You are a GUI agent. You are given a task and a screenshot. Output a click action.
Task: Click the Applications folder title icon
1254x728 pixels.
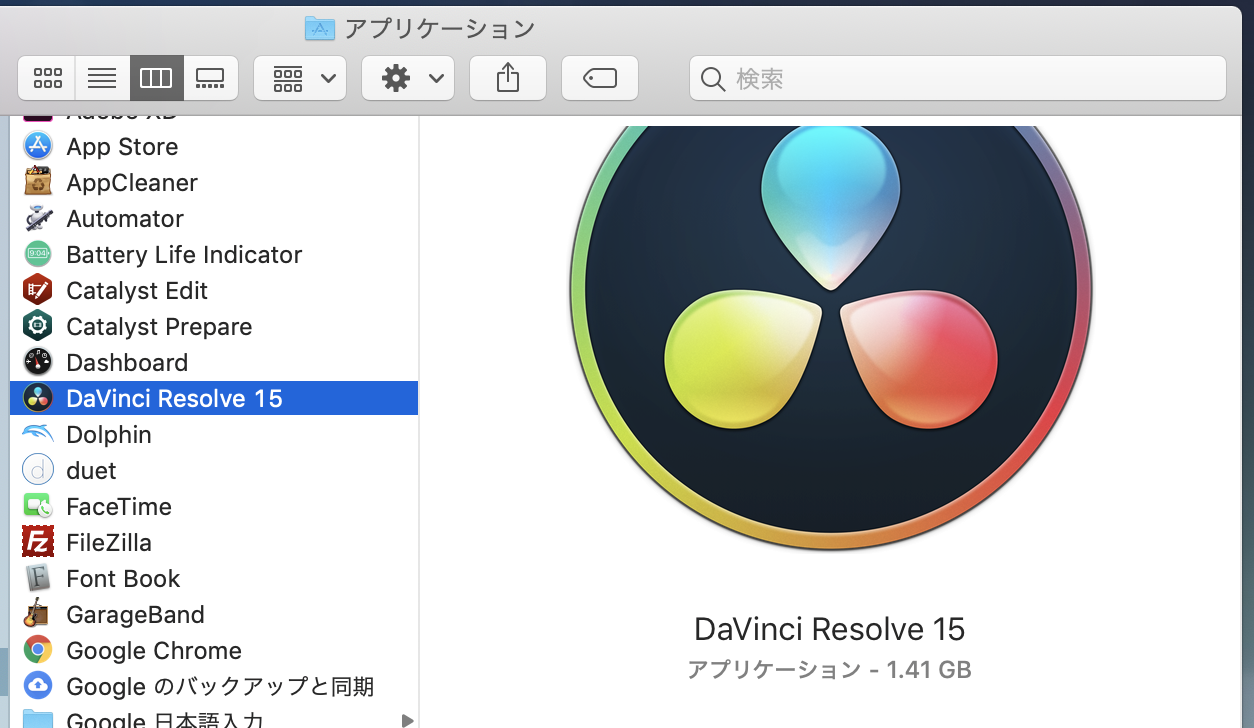(320, 28)
